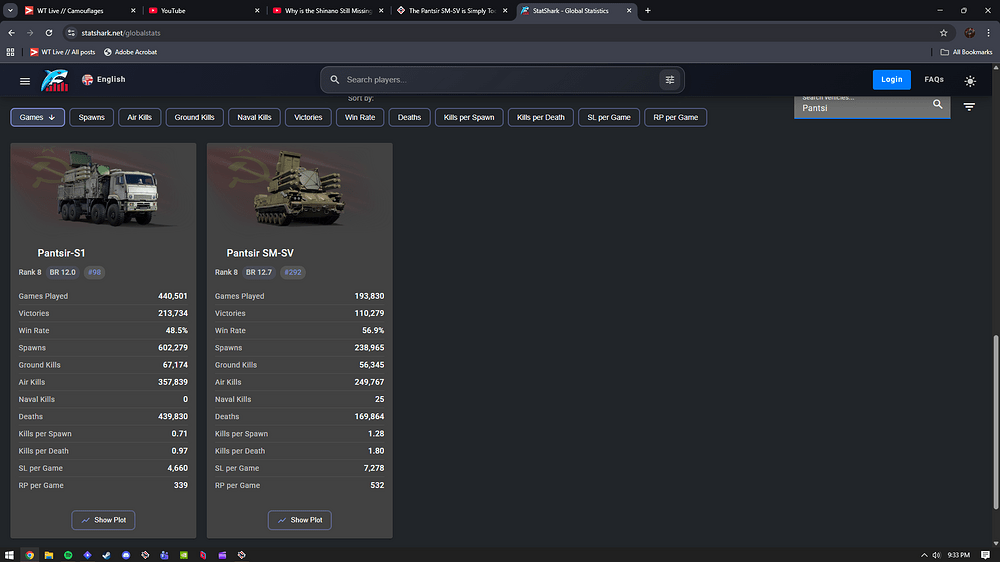Screen dimensions: 1000x562
Task: Sort vehicles by SL per Game
Action: pyautogui.click(x=609, y=117)
